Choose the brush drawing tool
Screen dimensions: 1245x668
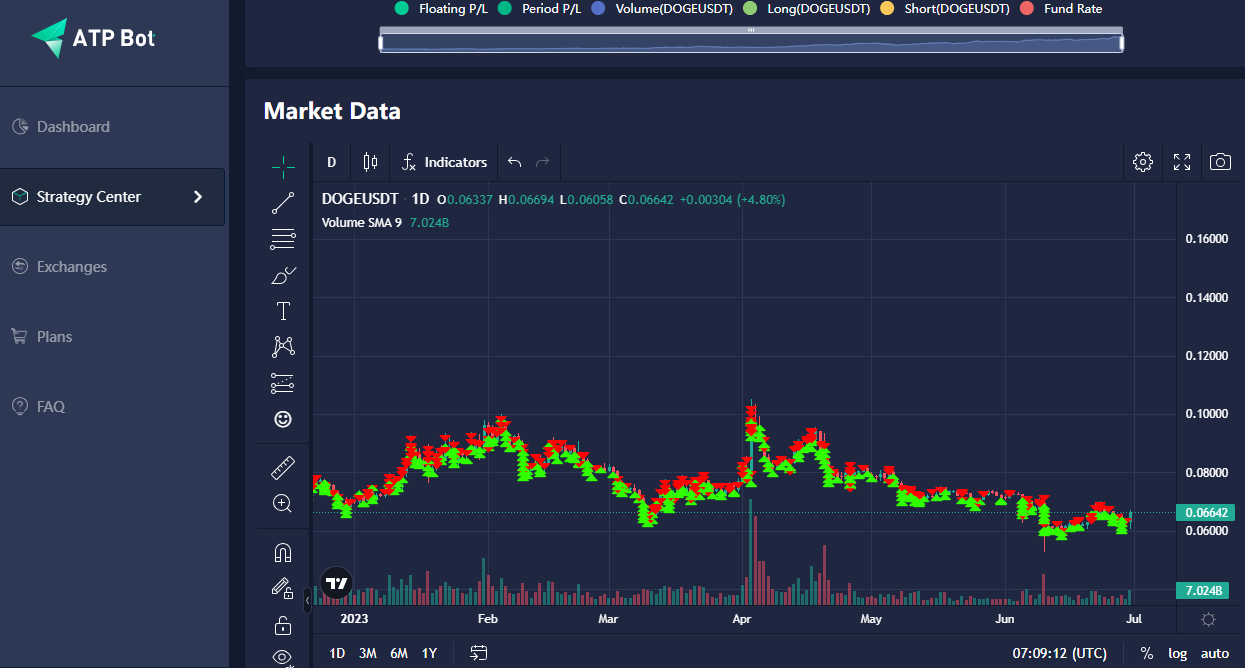[x=283, y=275]
